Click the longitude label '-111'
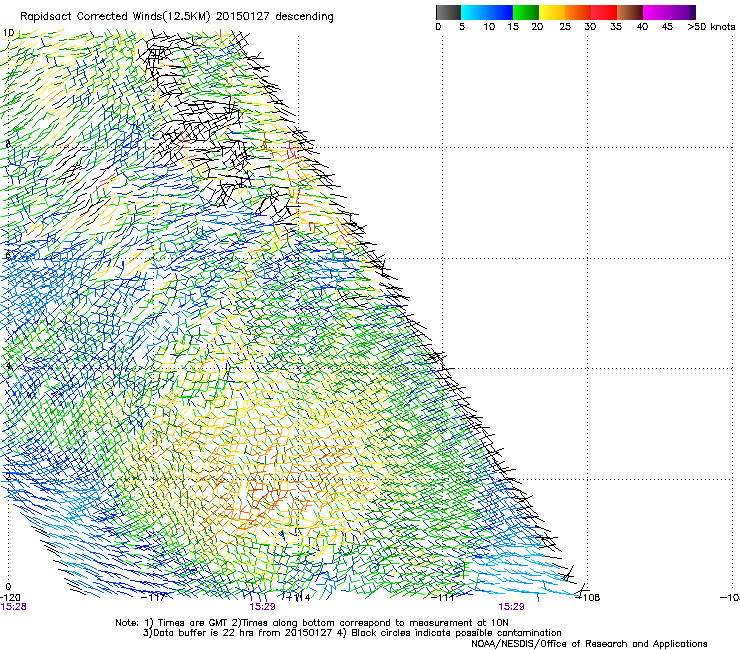The image size is (740, 650). (x=443, y=598)
